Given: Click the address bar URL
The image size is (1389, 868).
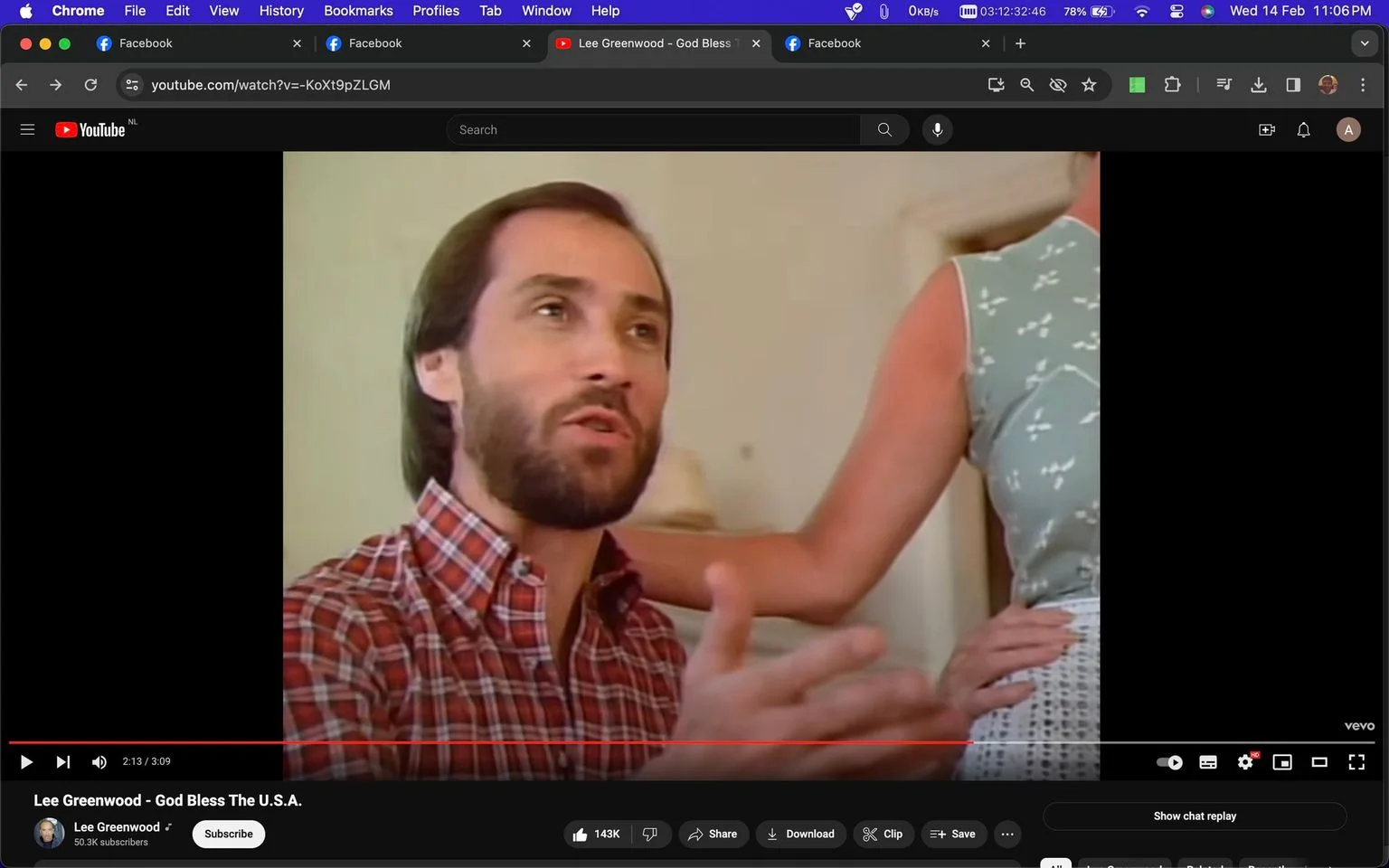Looking at the screenshot, I should 270,84.
